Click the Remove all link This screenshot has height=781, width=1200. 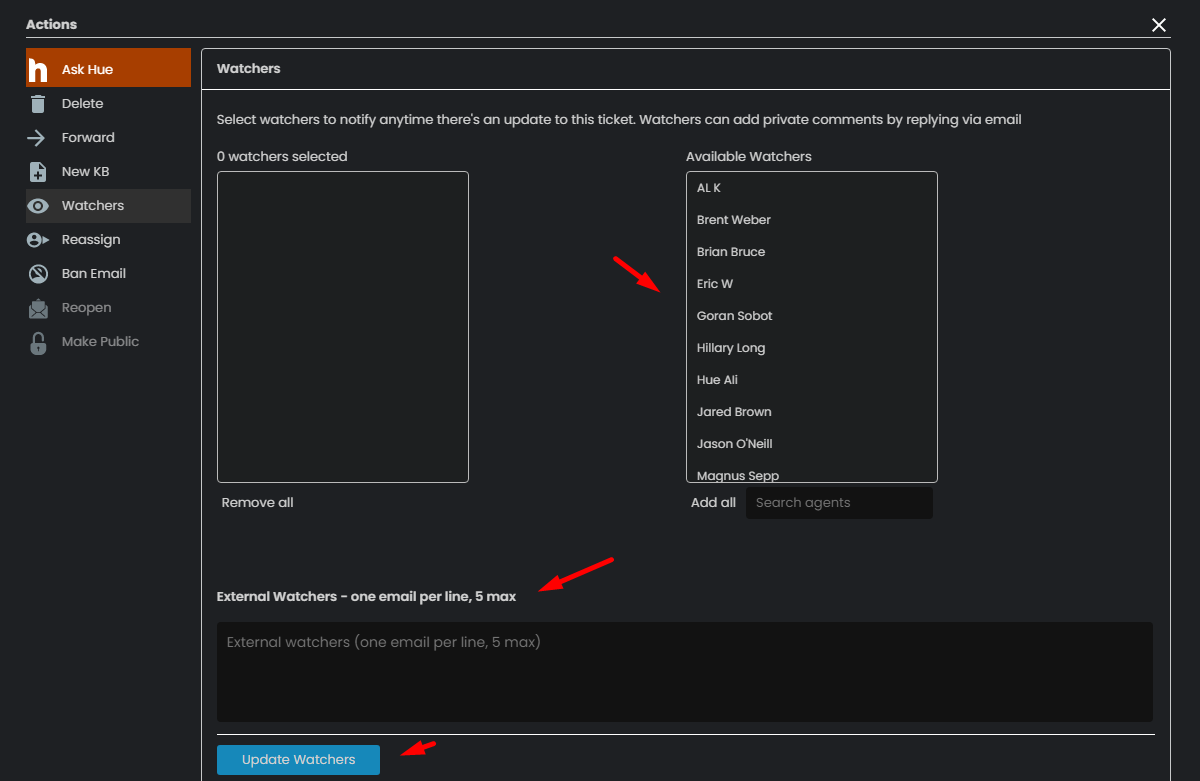point(257,503)
